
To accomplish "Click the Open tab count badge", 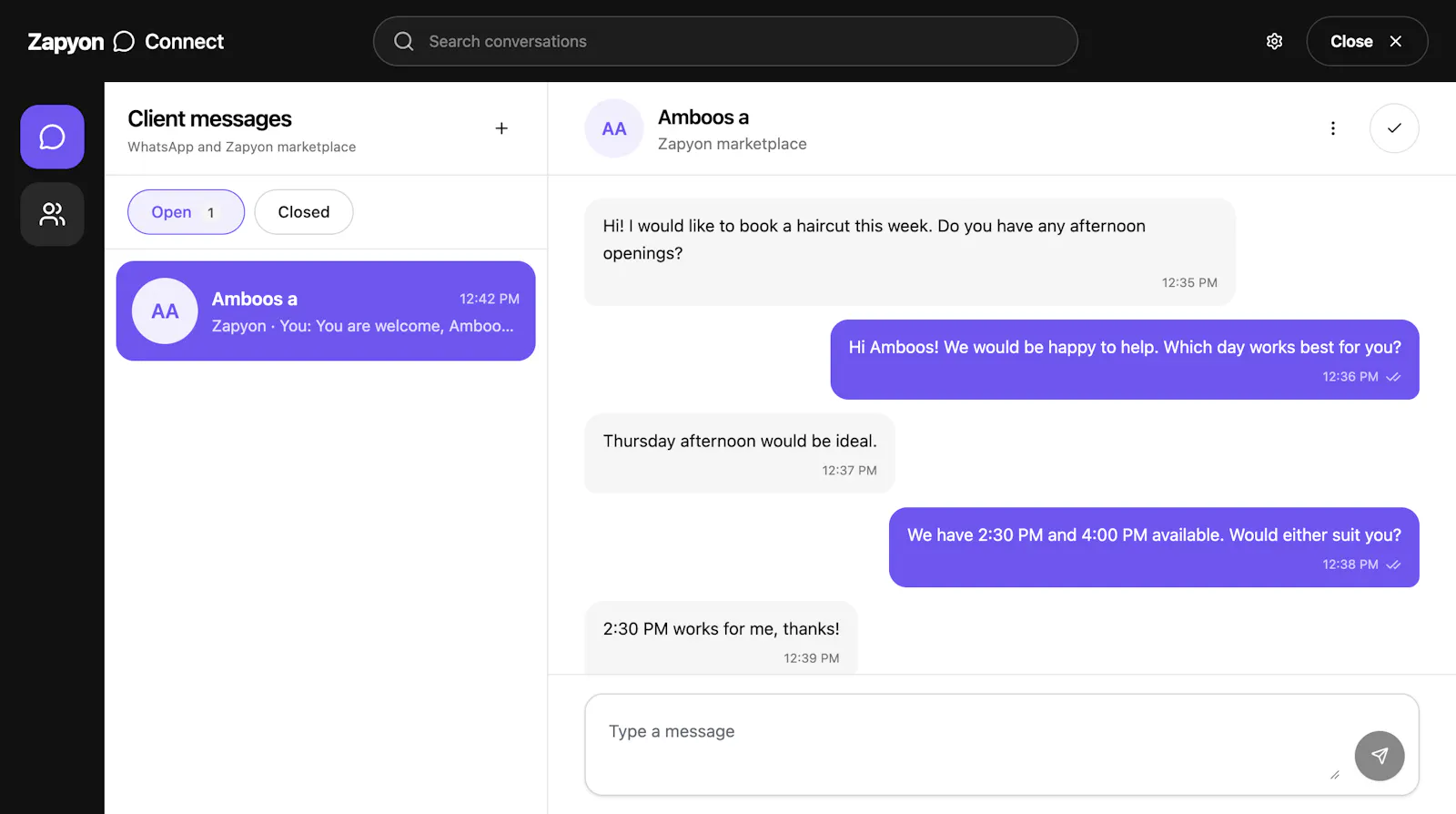I will (x=211, y=213).
